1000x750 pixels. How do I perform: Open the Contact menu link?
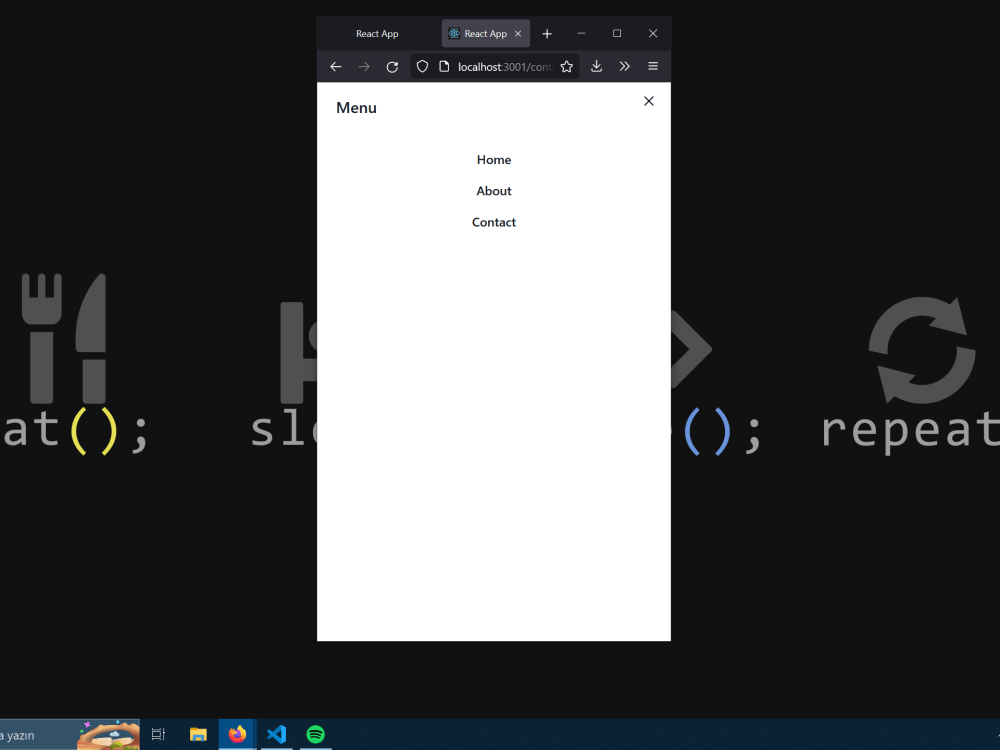click(x=494, y=223)
